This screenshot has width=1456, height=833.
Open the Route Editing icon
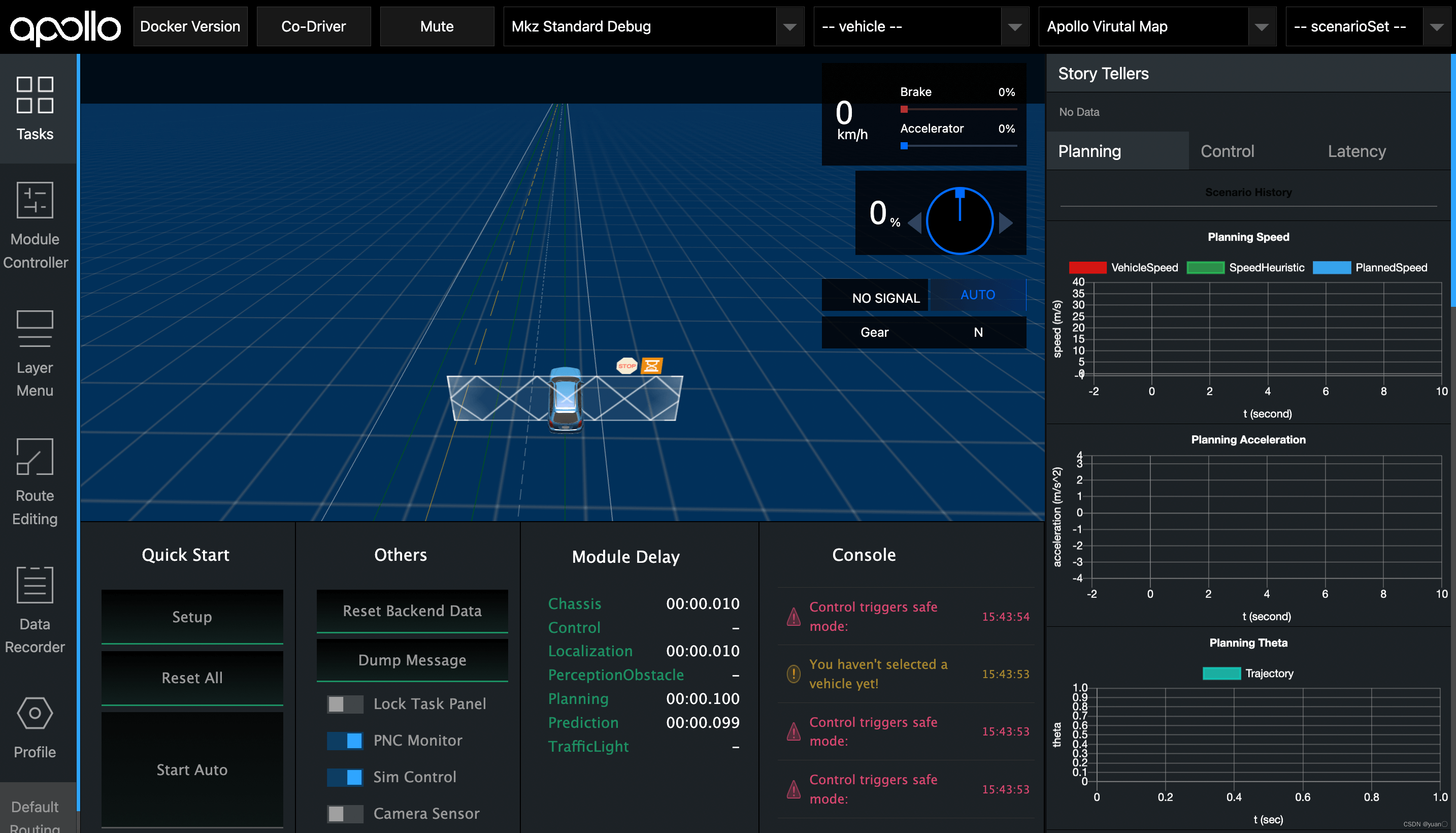35,457
